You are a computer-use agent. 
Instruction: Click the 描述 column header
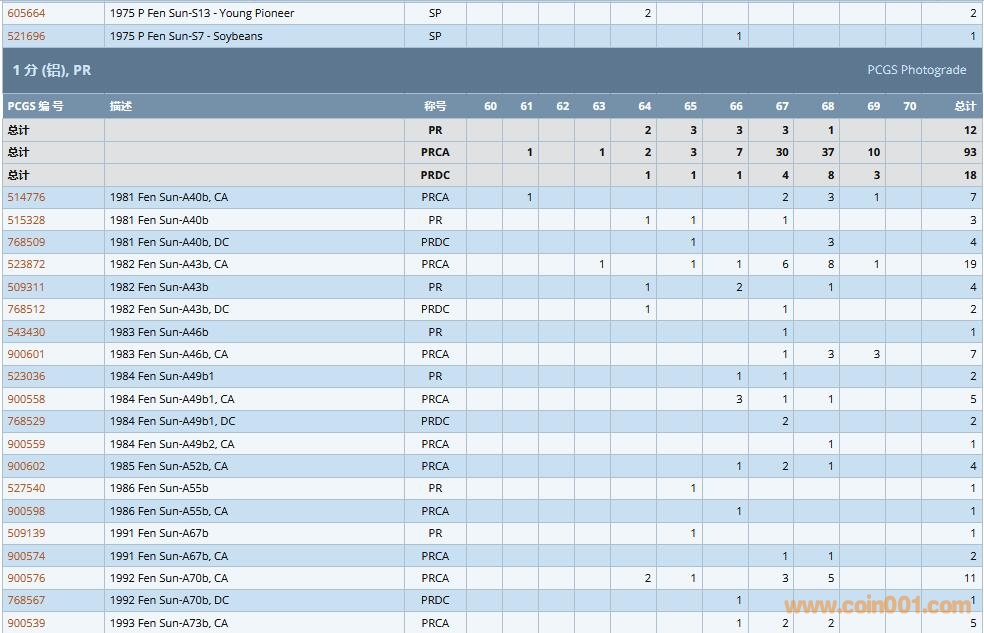pos(121,106)
